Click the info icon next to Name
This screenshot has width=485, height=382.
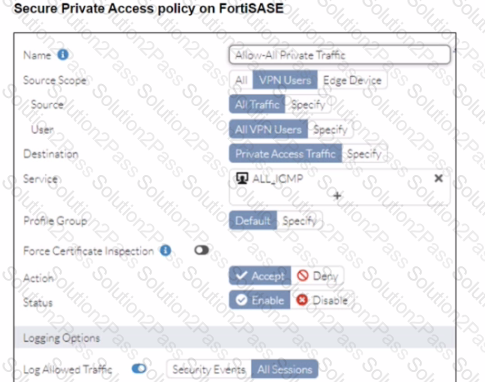click(x=63, y=55)
